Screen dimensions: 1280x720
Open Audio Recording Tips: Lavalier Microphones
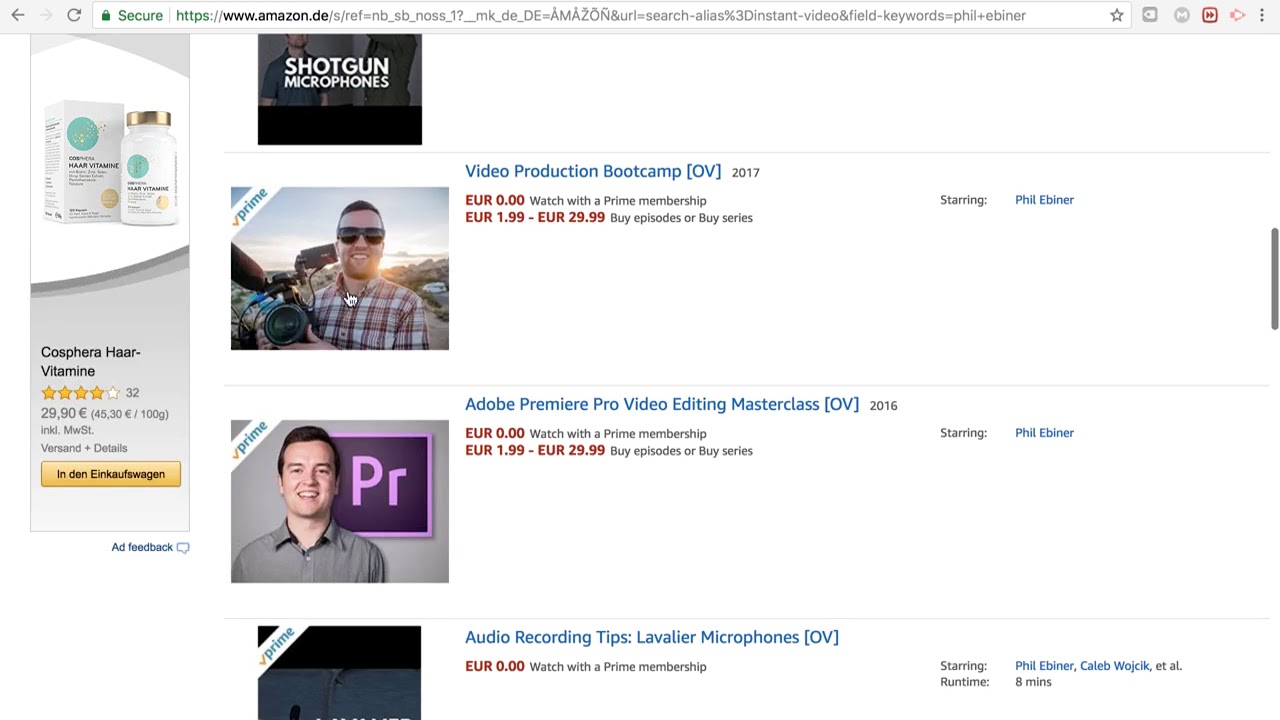652,637
